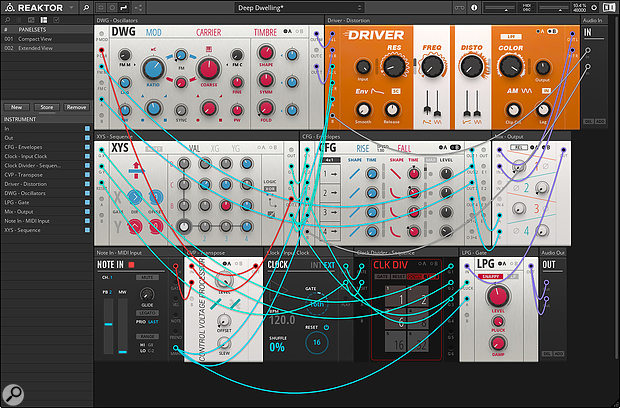The width and height of the screenshot is (620, 408).
Task: Toggle visibility checkbox for DWG - Oscillators
Action: 87,193
